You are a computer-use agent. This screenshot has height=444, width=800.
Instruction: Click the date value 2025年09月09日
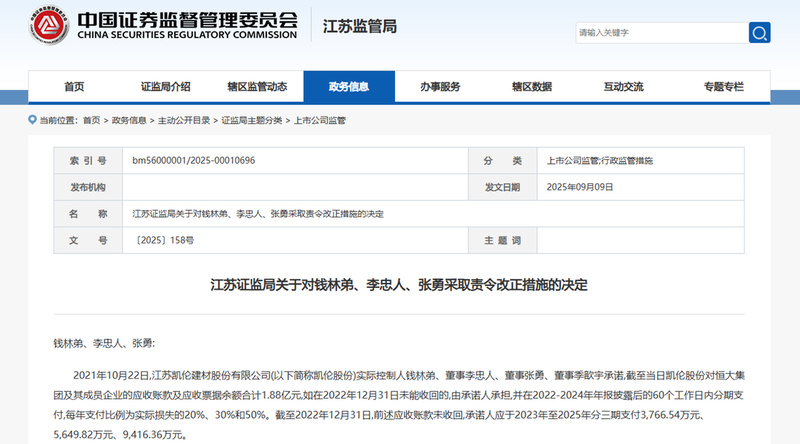point(580,187)
